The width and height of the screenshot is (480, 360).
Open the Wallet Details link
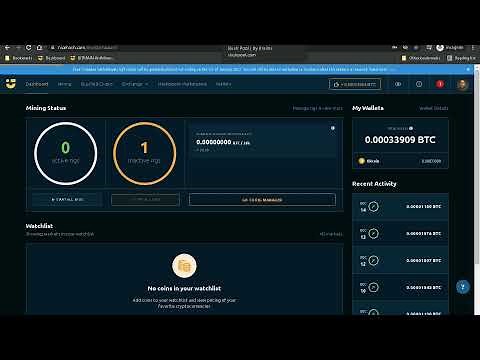pyautogui.click(x=434, y=108)
